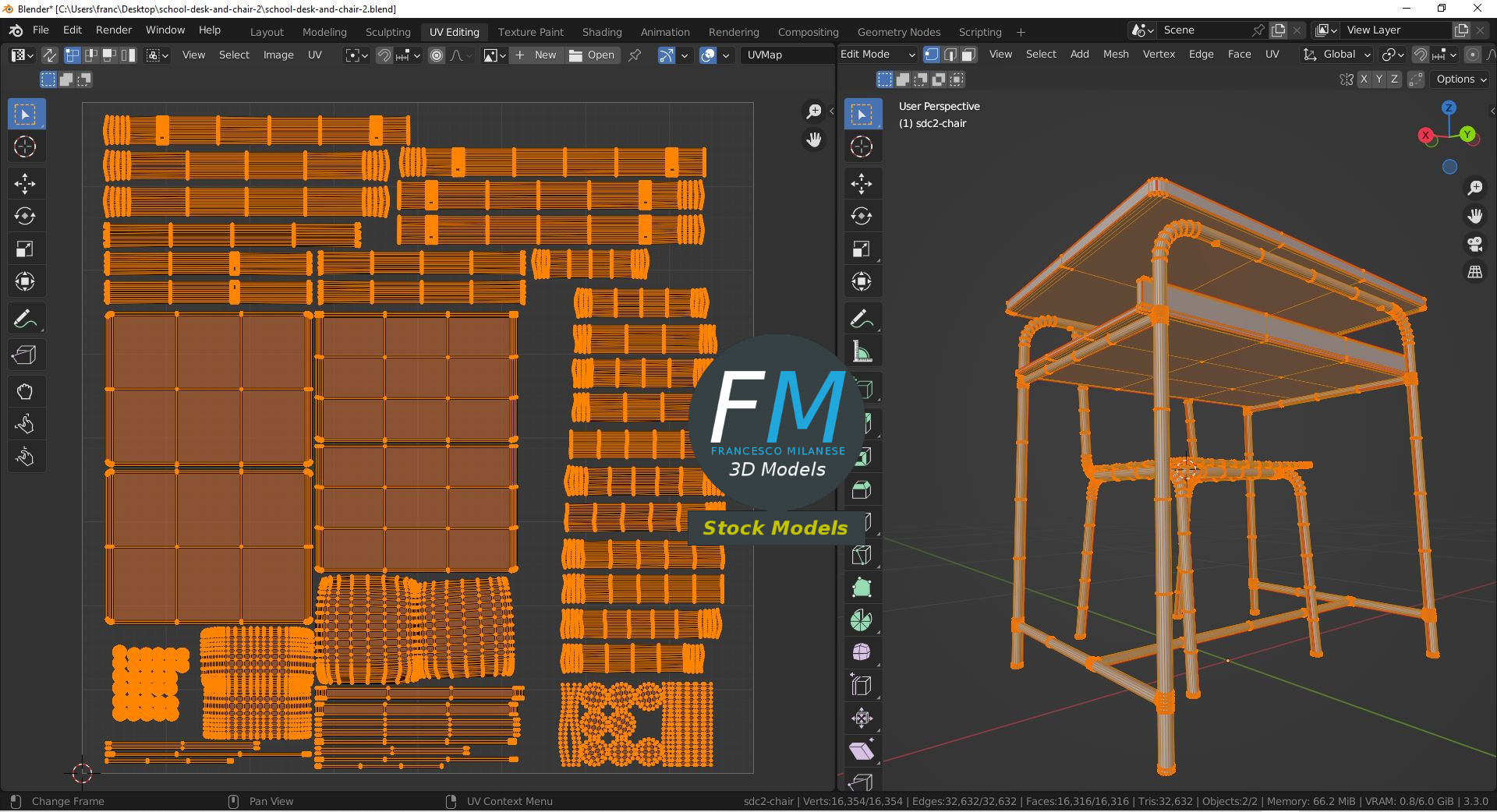Image resolution: width=1497 pixels, height=812 pixels.
Task: Select the Spin tool in 3D viewport
Action: (862, 620)
